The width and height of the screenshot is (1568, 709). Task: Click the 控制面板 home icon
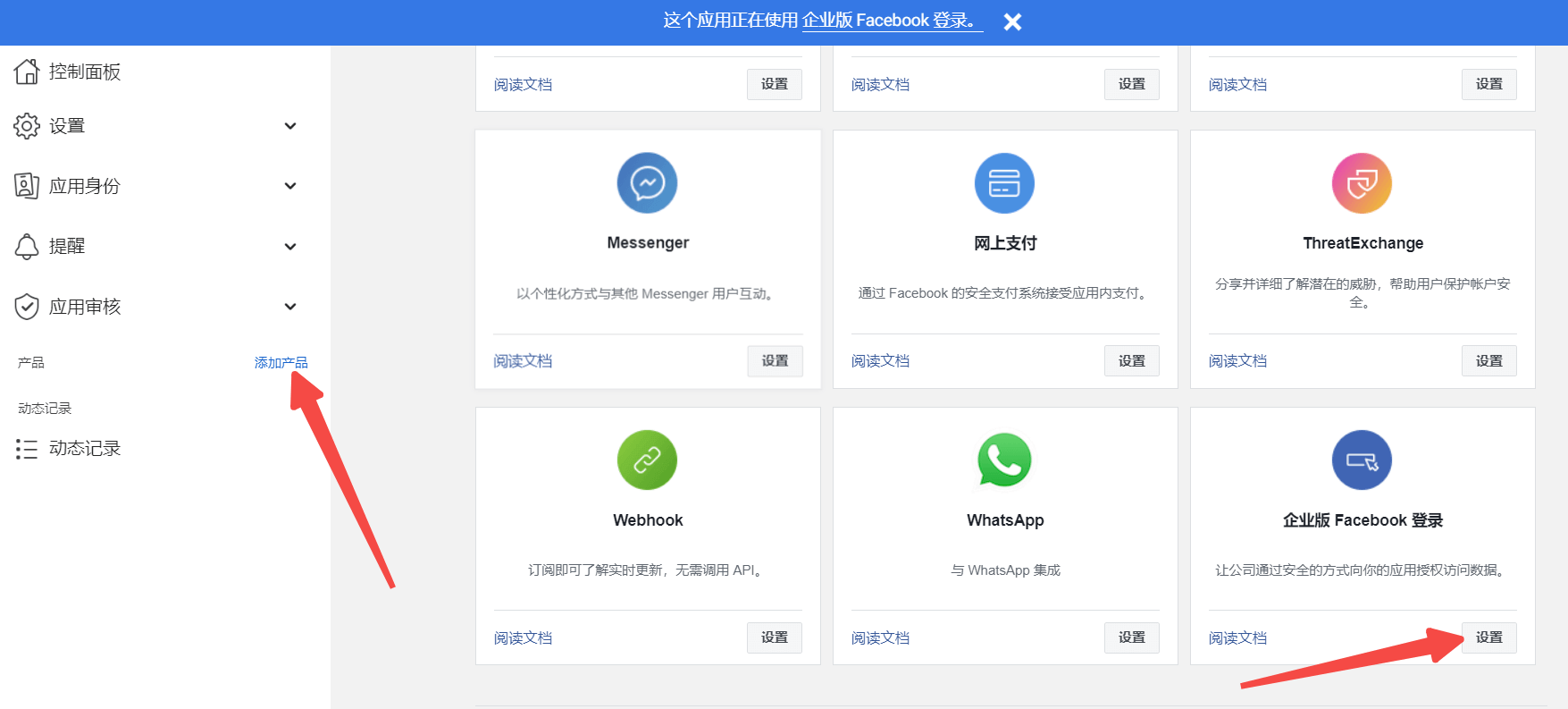(x=27, y=72)
